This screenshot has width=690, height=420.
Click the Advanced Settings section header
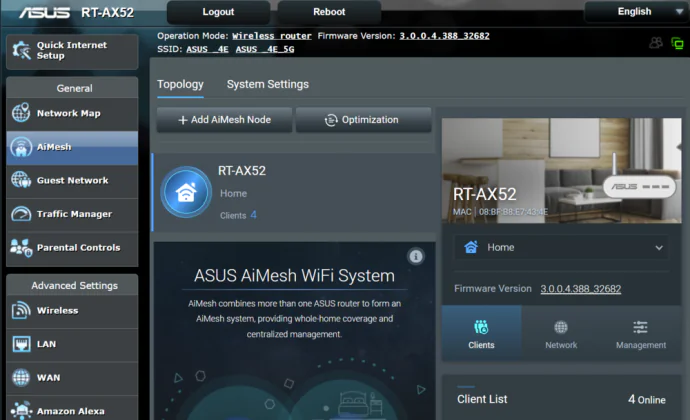(72, 285)
